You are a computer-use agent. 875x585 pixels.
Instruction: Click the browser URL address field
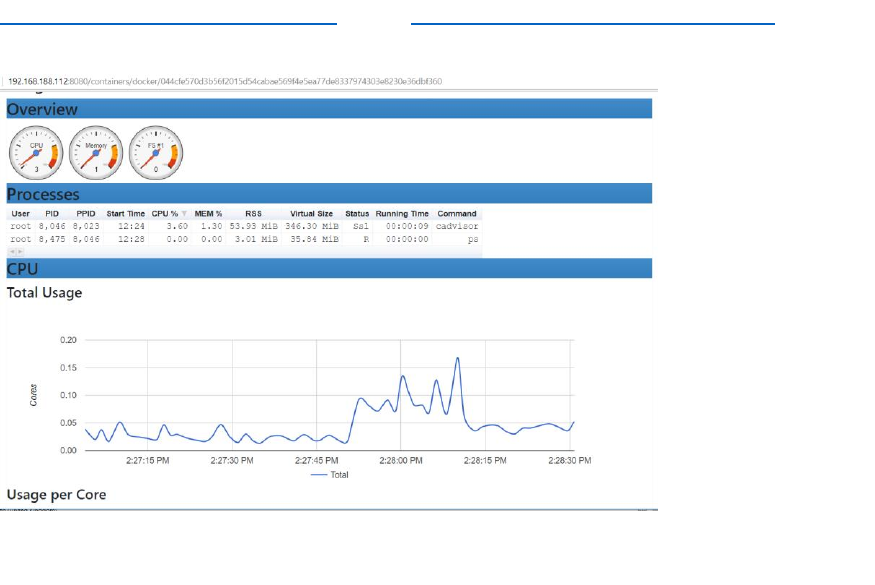tap(329, 81)
